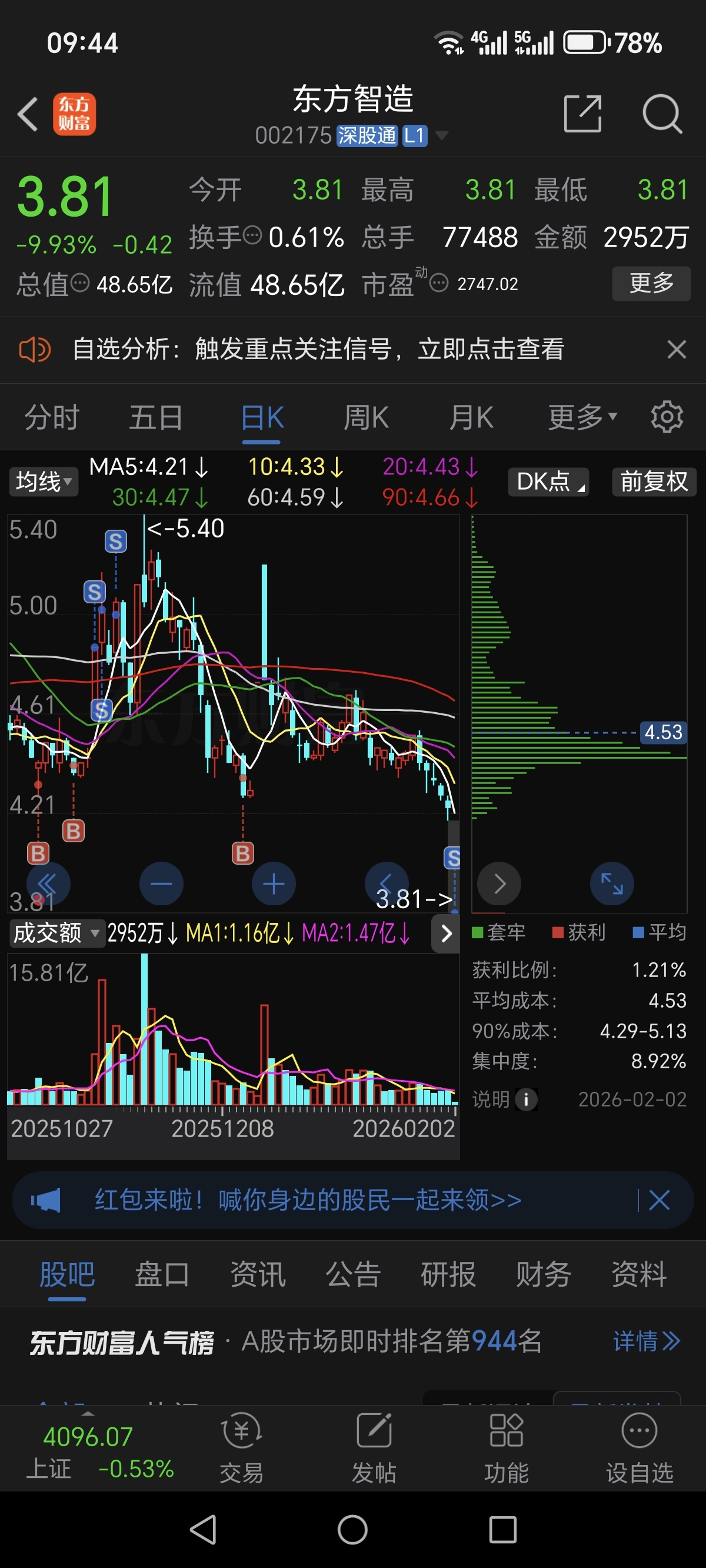The width and height of the screenshot is (706, 1568).
Task: Tap 红包来啦 promotion link text
Action: [308, 1200]
